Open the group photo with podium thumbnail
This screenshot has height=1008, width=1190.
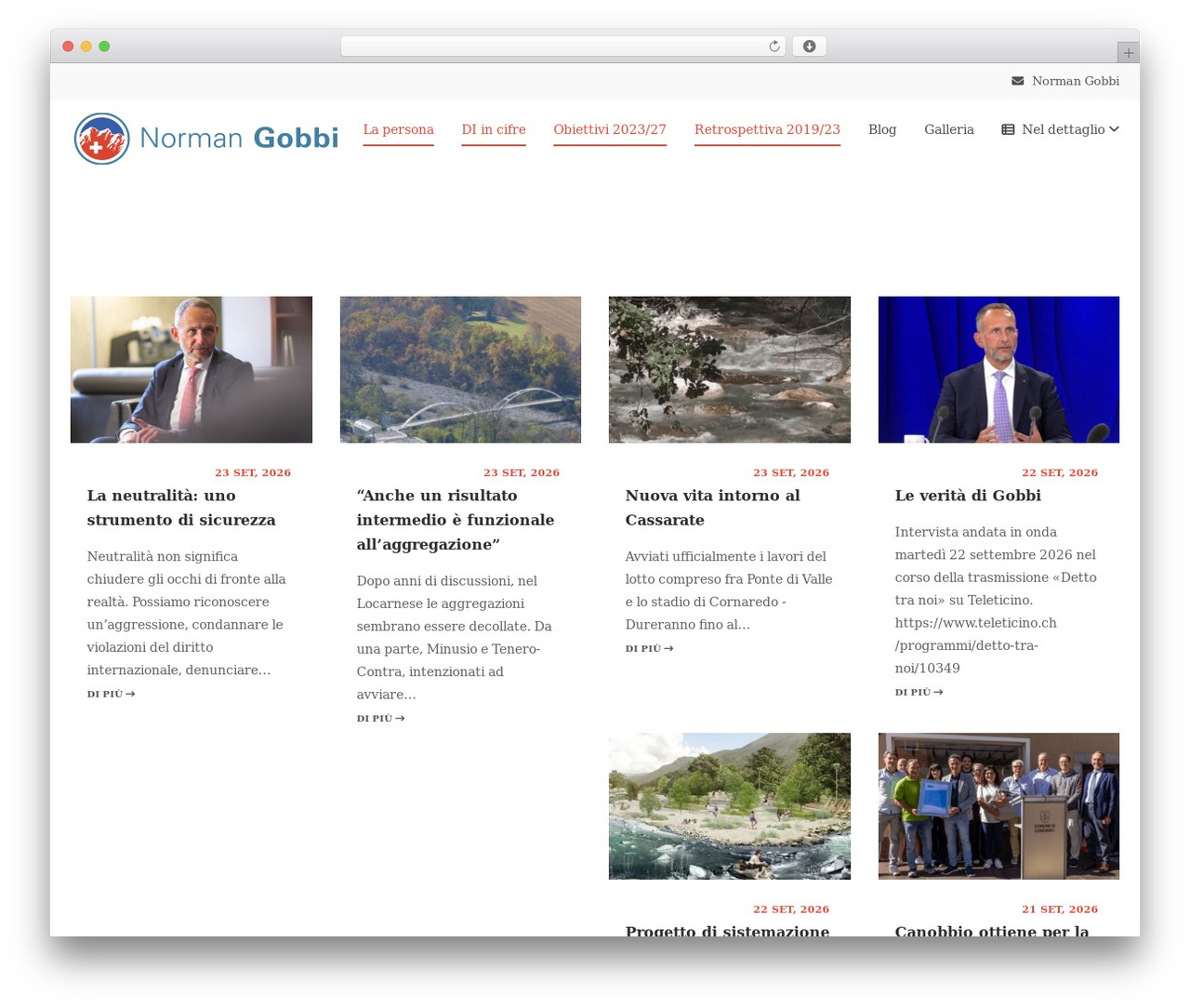pyautogui.click(x=998, y=806)
